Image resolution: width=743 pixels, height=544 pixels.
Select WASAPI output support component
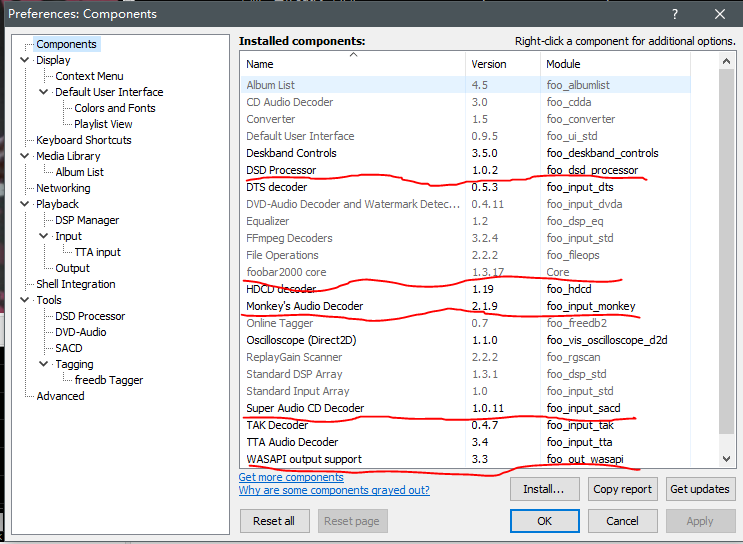click(x=304, y=459)
